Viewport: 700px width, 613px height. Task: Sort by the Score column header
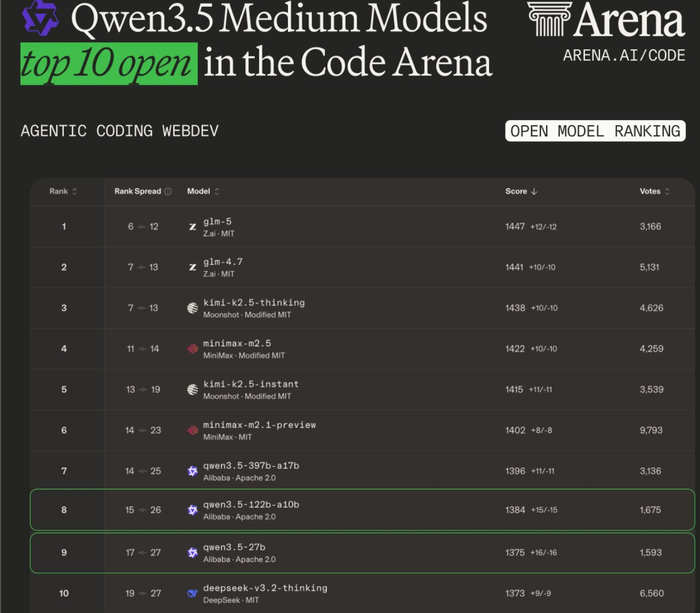pyautogui.click(x=520, y=191)
